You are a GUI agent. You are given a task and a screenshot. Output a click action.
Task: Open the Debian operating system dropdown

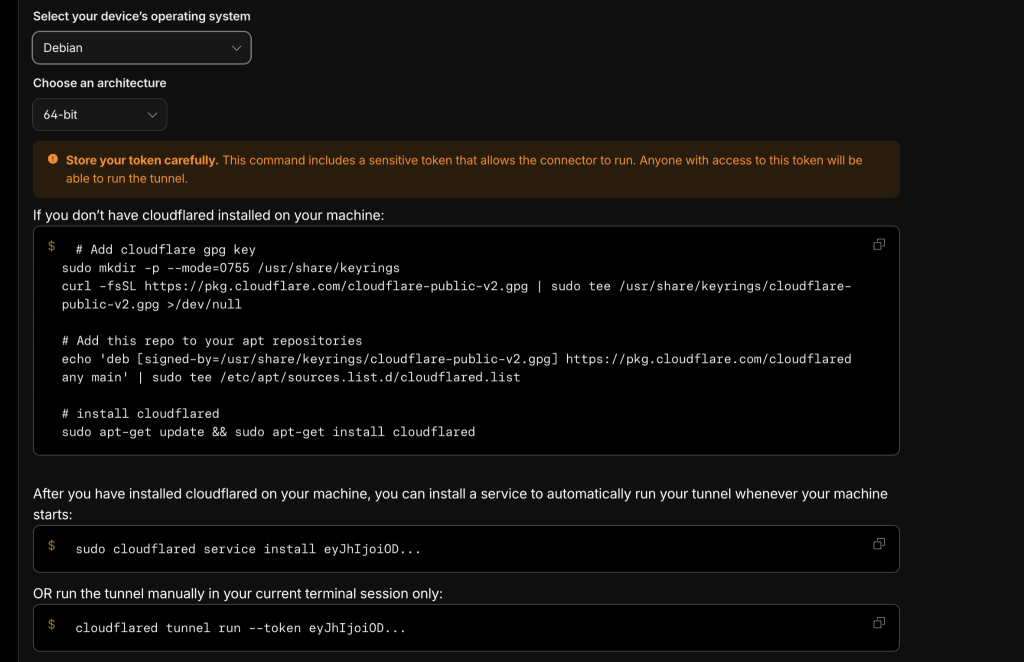tap(142, 48)
